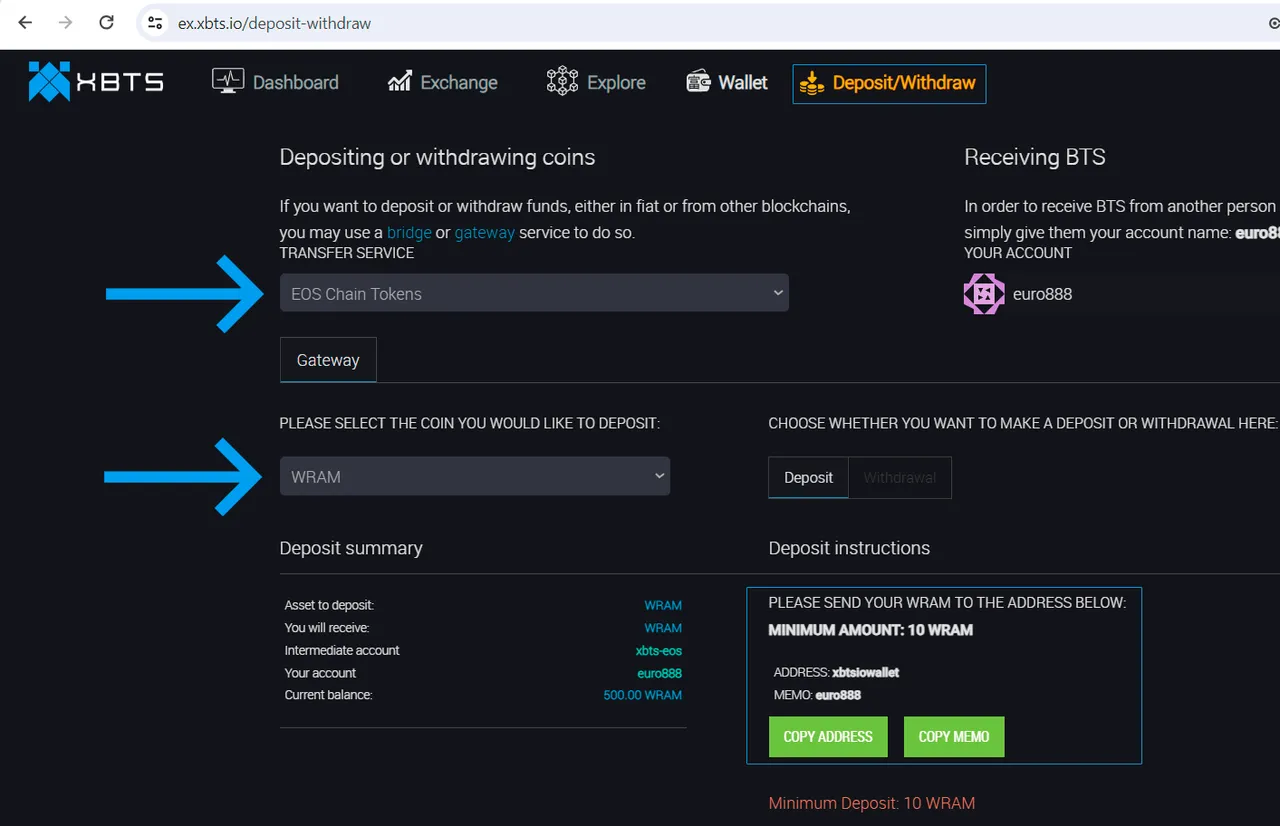Open the Wallet menu item
This screenshot has height=826, width=1280.
coord(727,82)
